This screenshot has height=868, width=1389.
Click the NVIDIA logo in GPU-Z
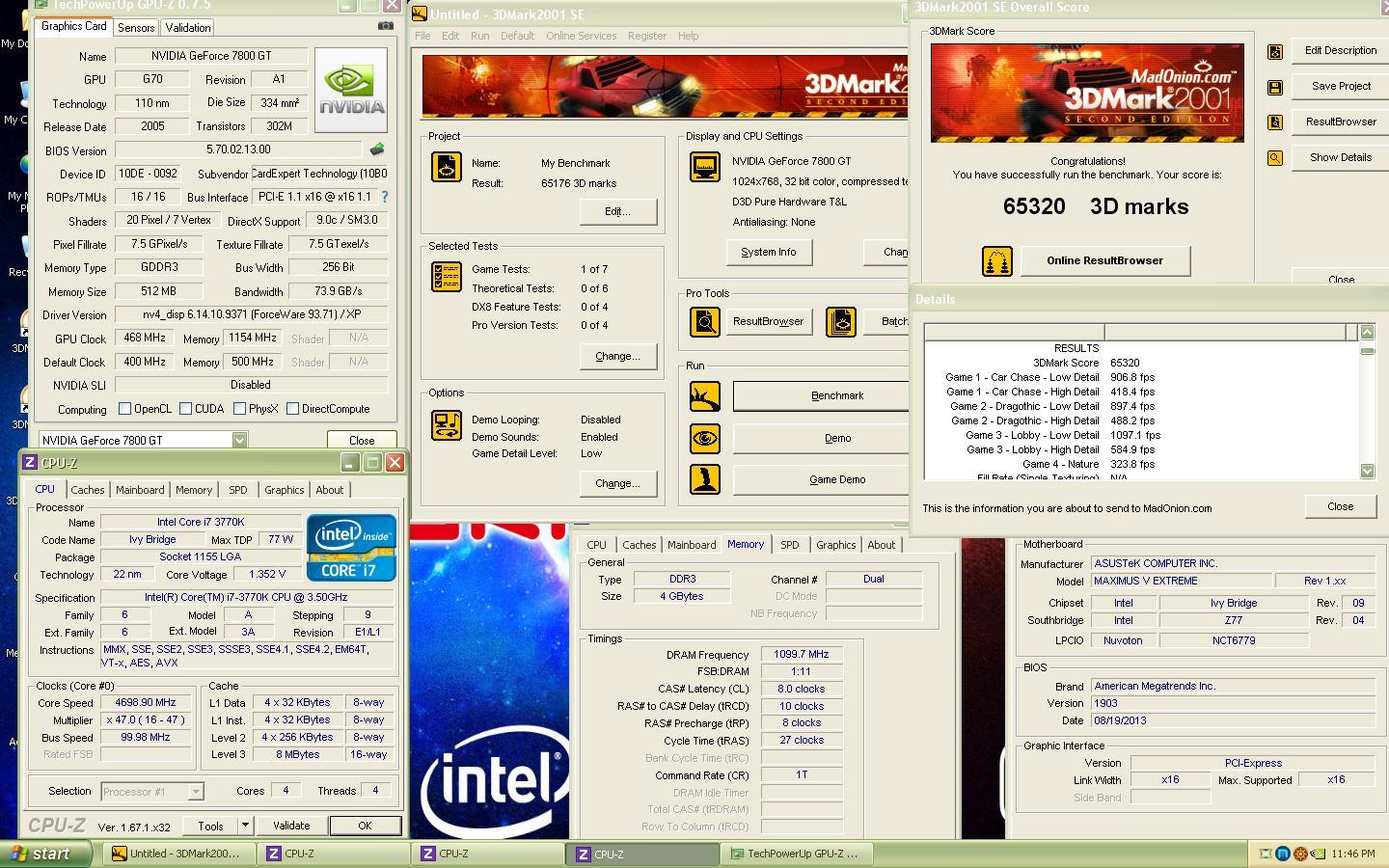pyautogui.click(x=351, y=91)
